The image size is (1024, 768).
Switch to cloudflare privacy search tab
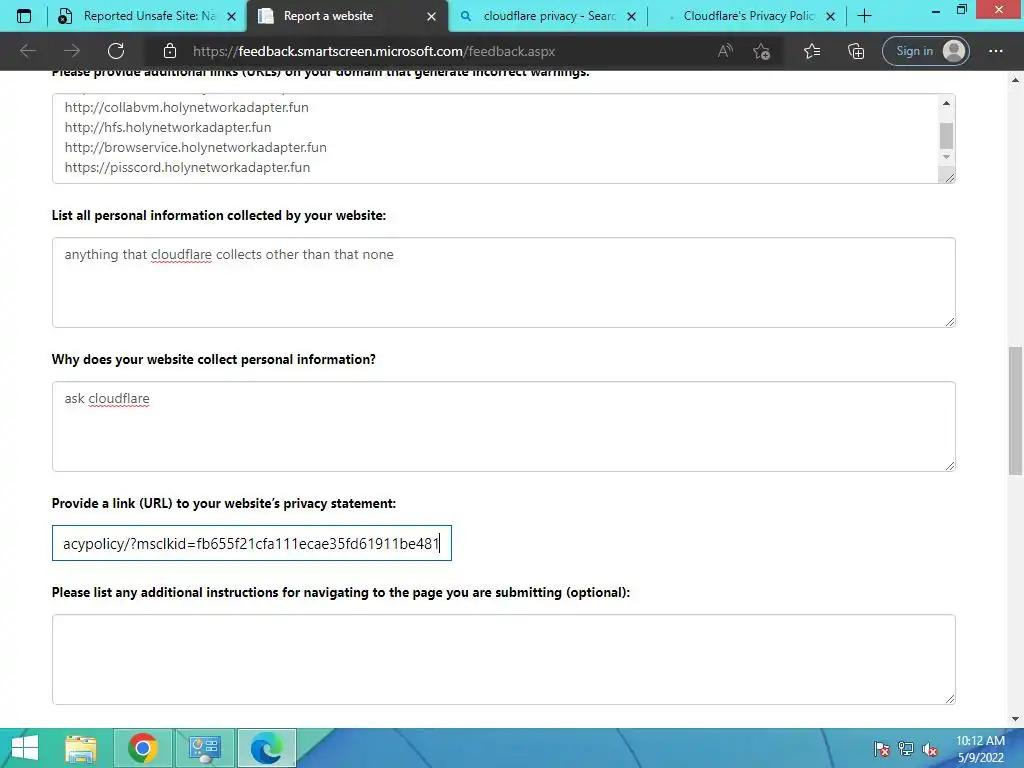pos(547,16)
